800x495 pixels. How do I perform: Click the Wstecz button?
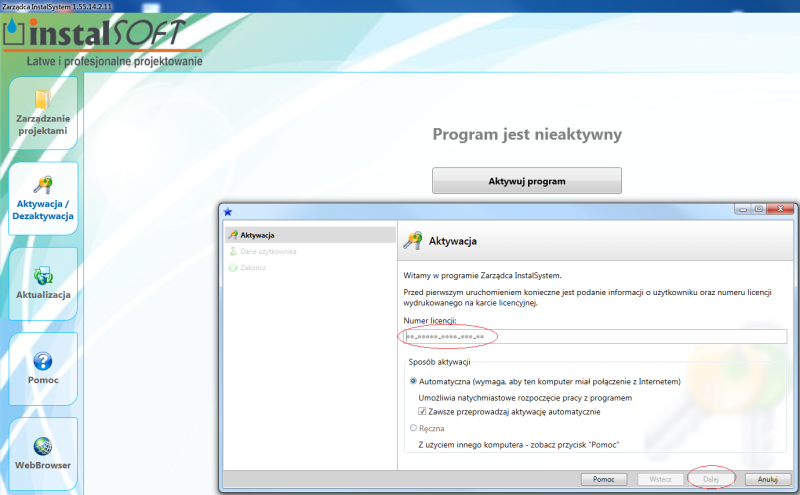pyautogui.click(x=660, y=479)
